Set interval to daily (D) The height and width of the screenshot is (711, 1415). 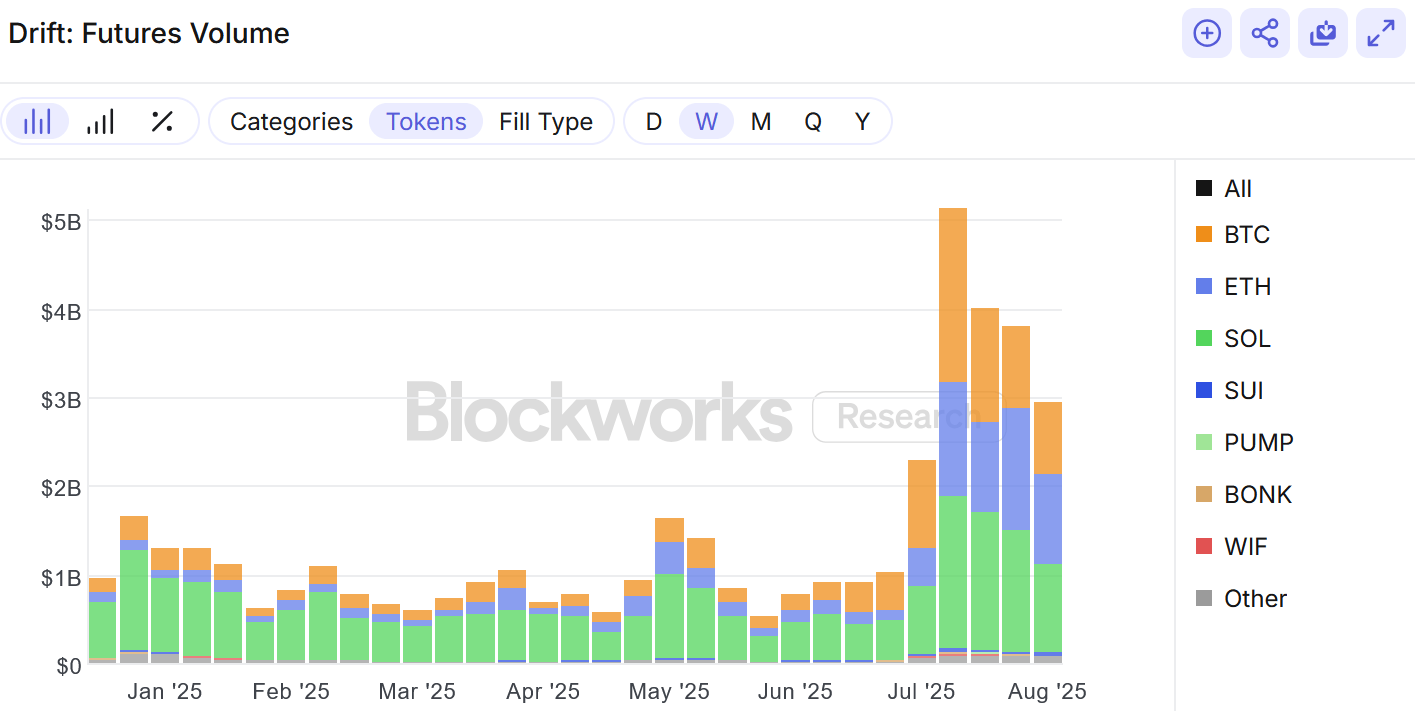[654, 122]
